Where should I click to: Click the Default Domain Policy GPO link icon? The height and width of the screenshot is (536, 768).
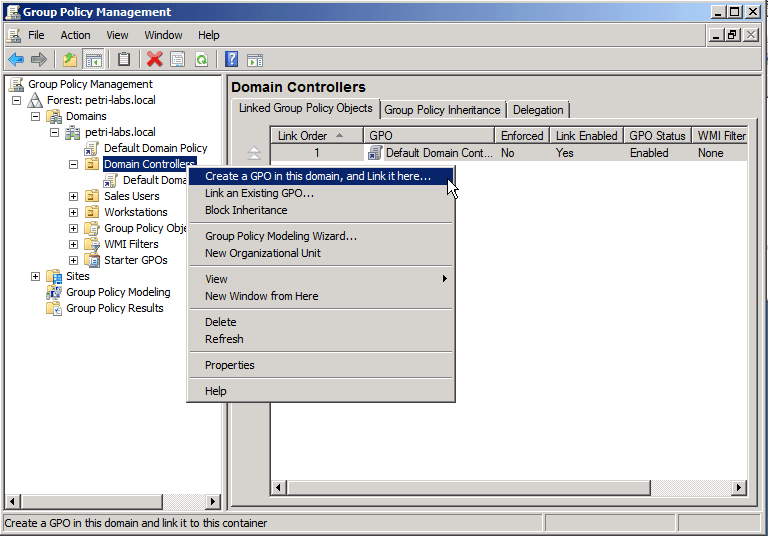92,148
